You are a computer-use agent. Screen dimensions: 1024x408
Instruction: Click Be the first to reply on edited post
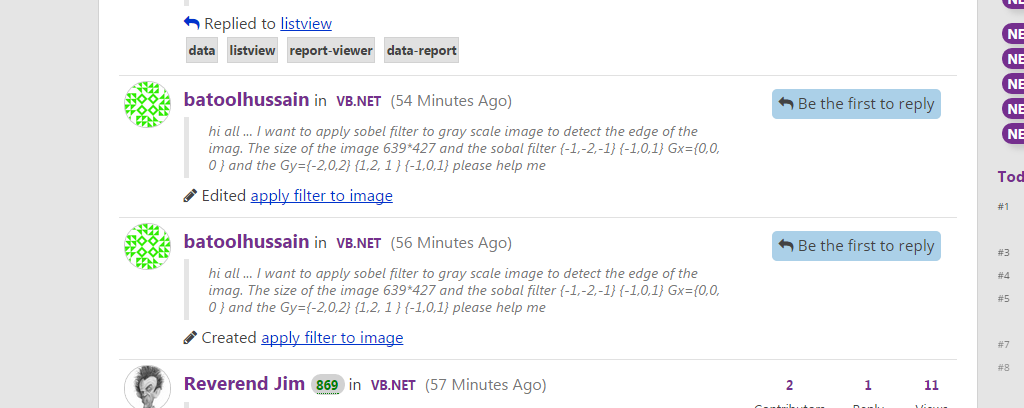[x=856, y=104]
